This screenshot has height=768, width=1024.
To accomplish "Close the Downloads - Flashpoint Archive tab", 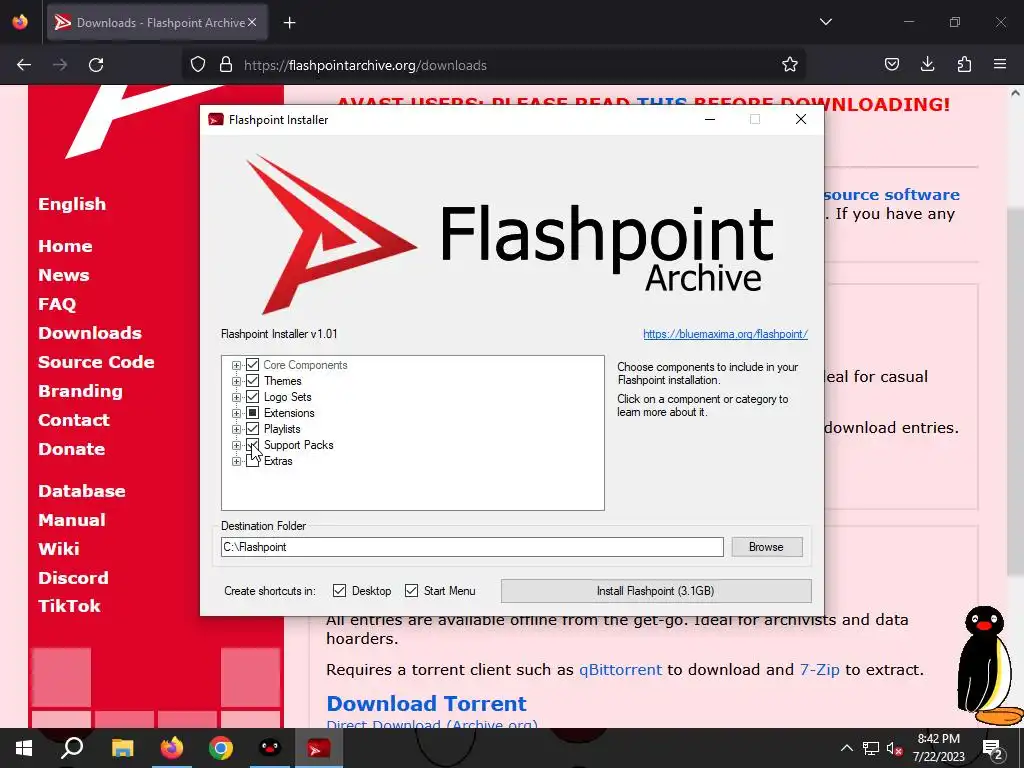I will pos(252,22).
